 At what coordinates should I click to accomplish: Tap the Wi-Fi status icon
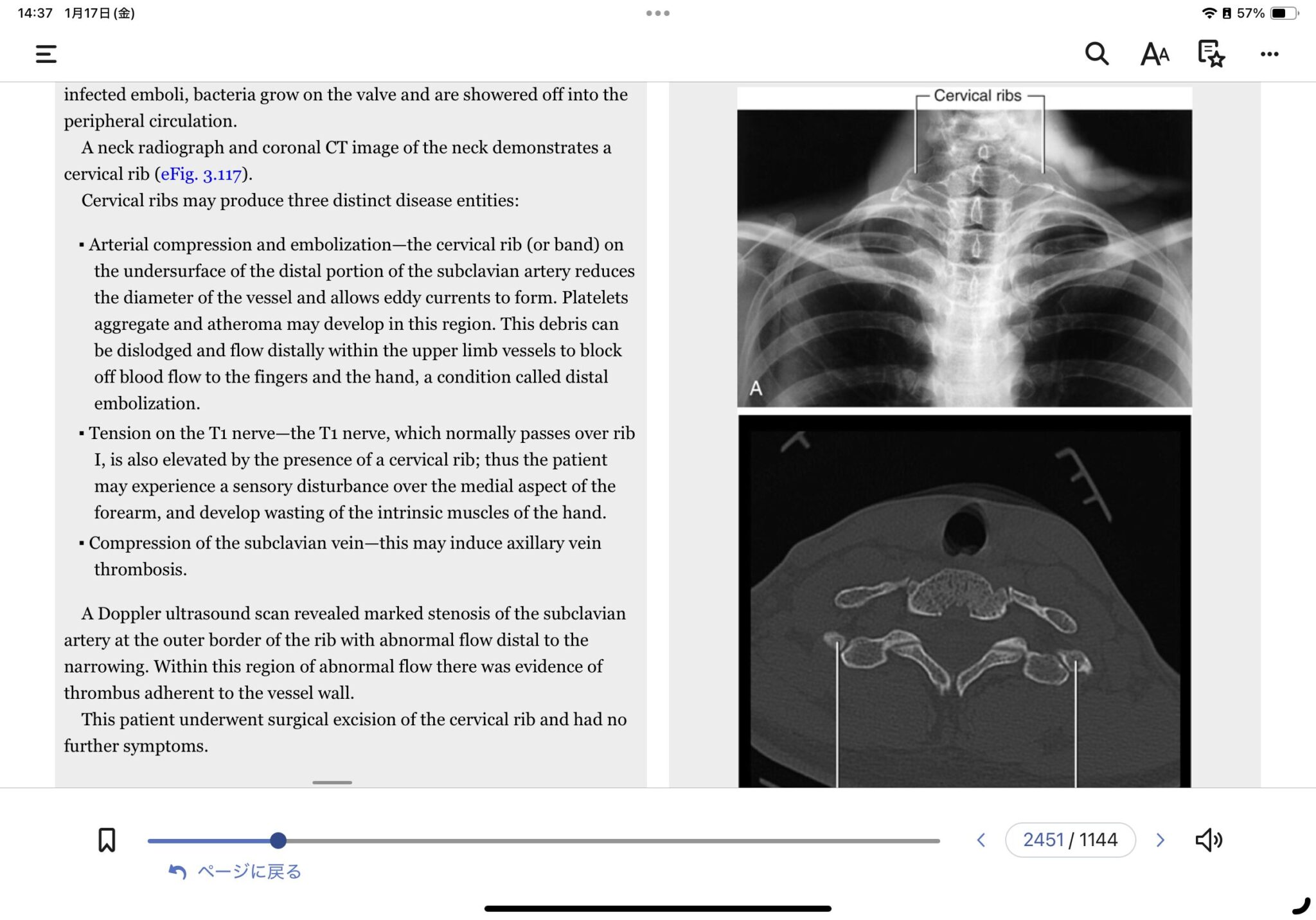1209,13
